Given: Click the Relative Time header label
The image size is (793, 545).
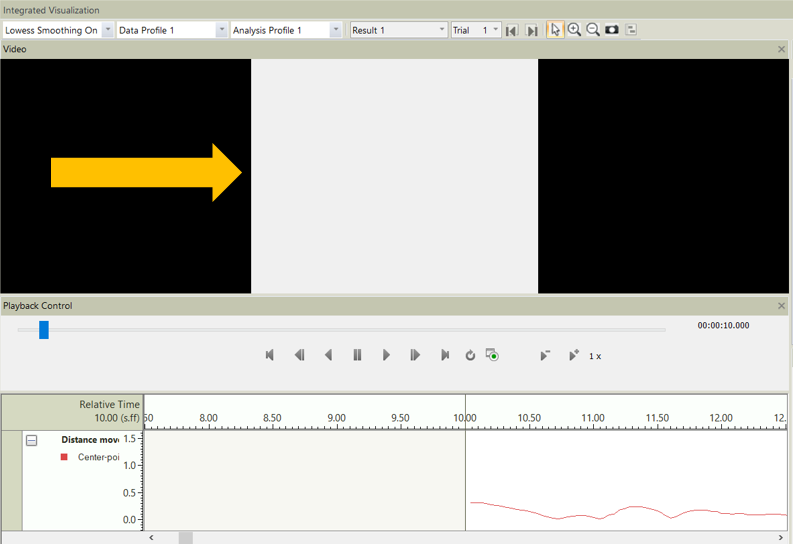Looking at the screenshot, I should (109, 404).
